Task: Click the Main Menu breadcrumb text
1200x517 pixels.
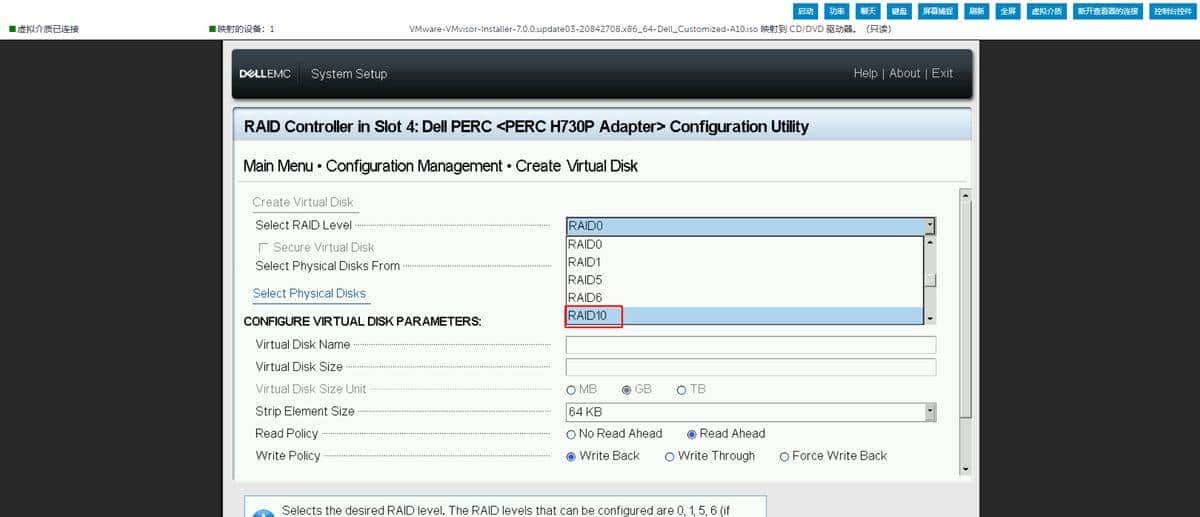Action: (x=277, y=166)
